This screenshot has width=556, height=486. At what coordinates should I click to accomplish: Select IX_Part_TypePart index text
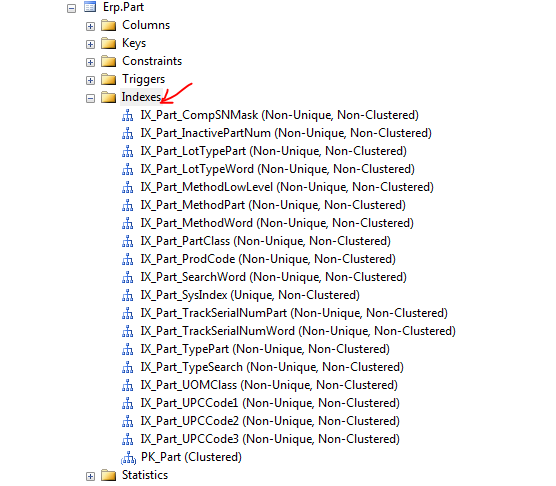click(265, 350)
